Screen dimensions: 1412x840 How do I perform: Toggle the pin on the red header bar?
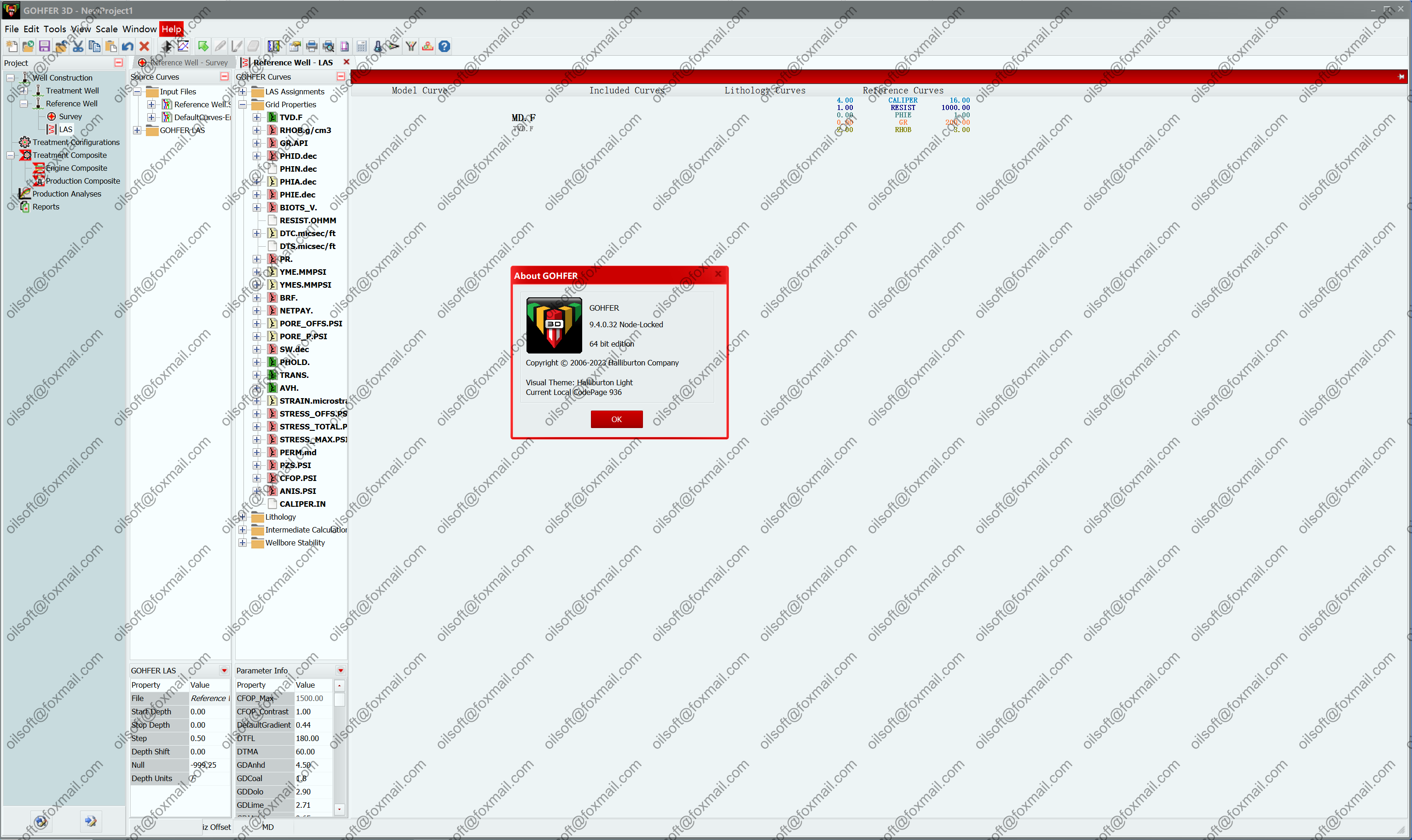click(x=1401, y=76)
